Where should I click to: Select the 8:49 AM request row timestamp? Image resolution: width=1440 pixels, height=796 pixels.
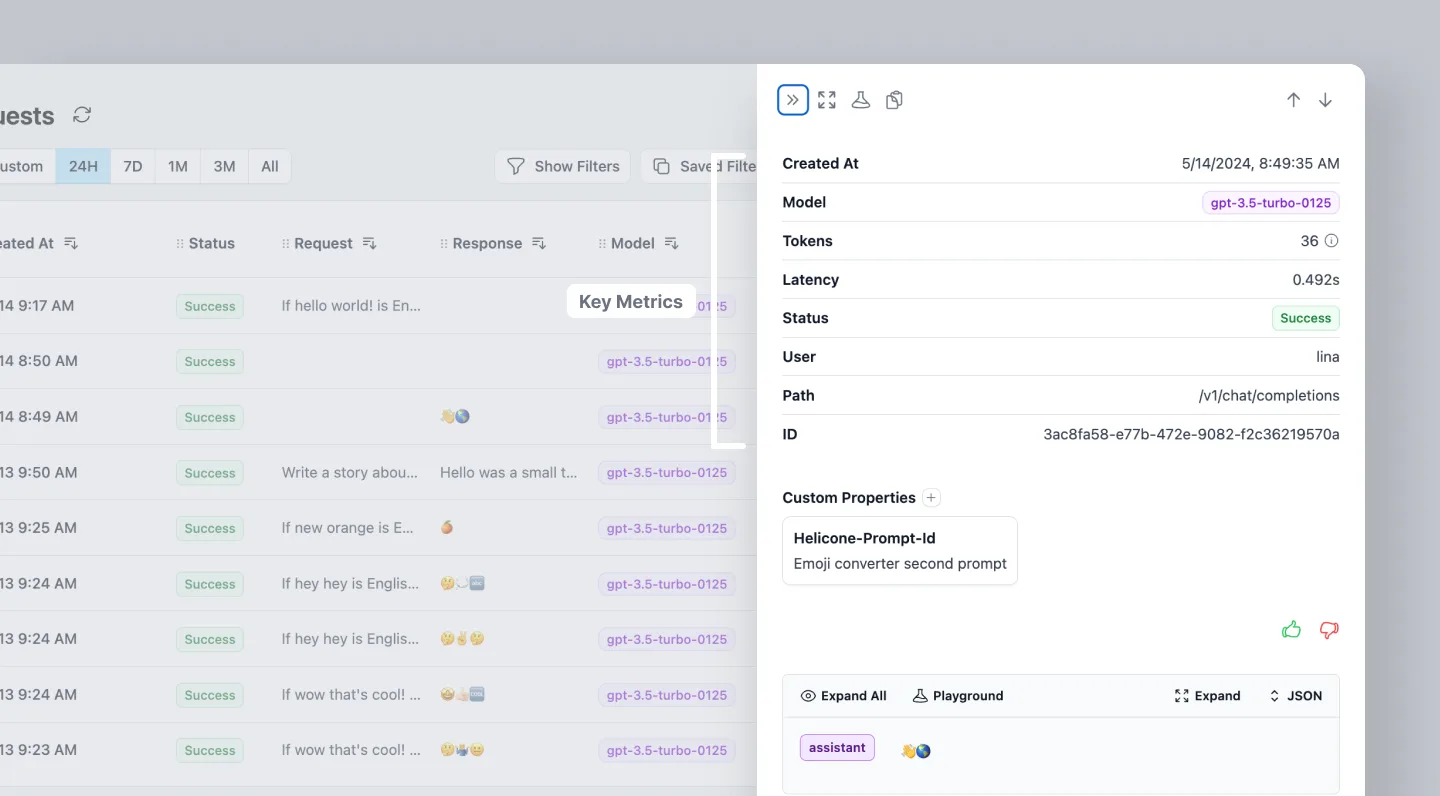click(x=39, y=417)
